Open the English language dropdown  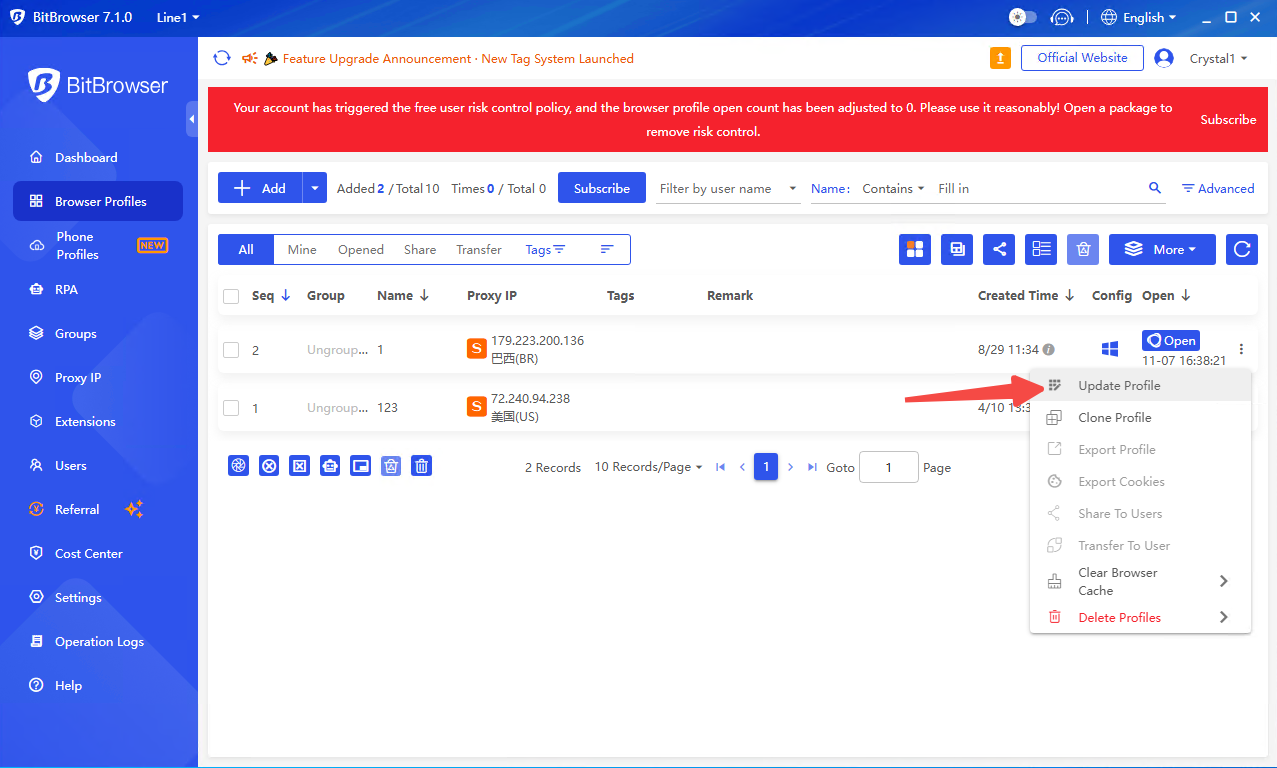tap(1139, 17)
